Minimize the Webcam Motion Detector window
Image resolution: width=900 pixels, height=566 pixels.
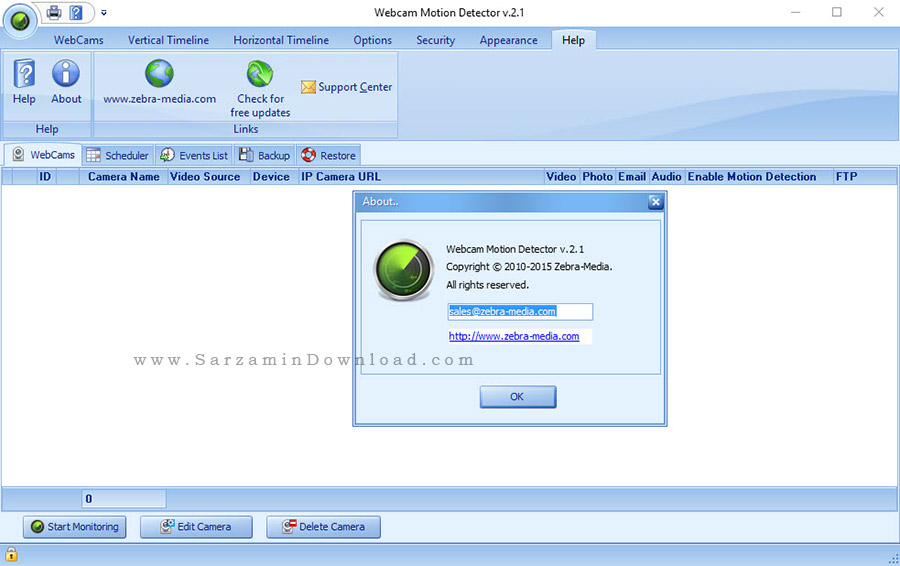[796, 12]
